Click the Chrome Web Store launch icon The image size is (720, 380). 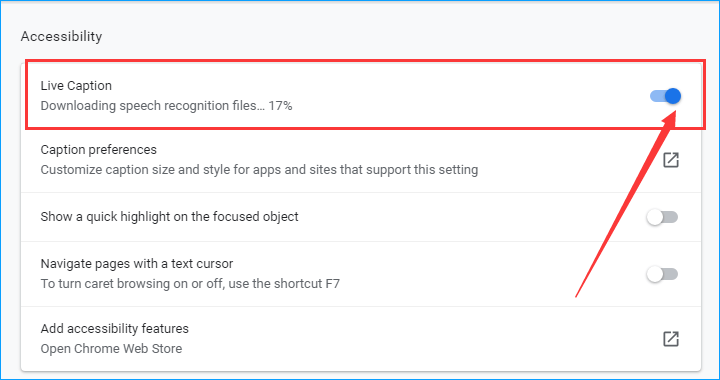click(x=670, y=339)
